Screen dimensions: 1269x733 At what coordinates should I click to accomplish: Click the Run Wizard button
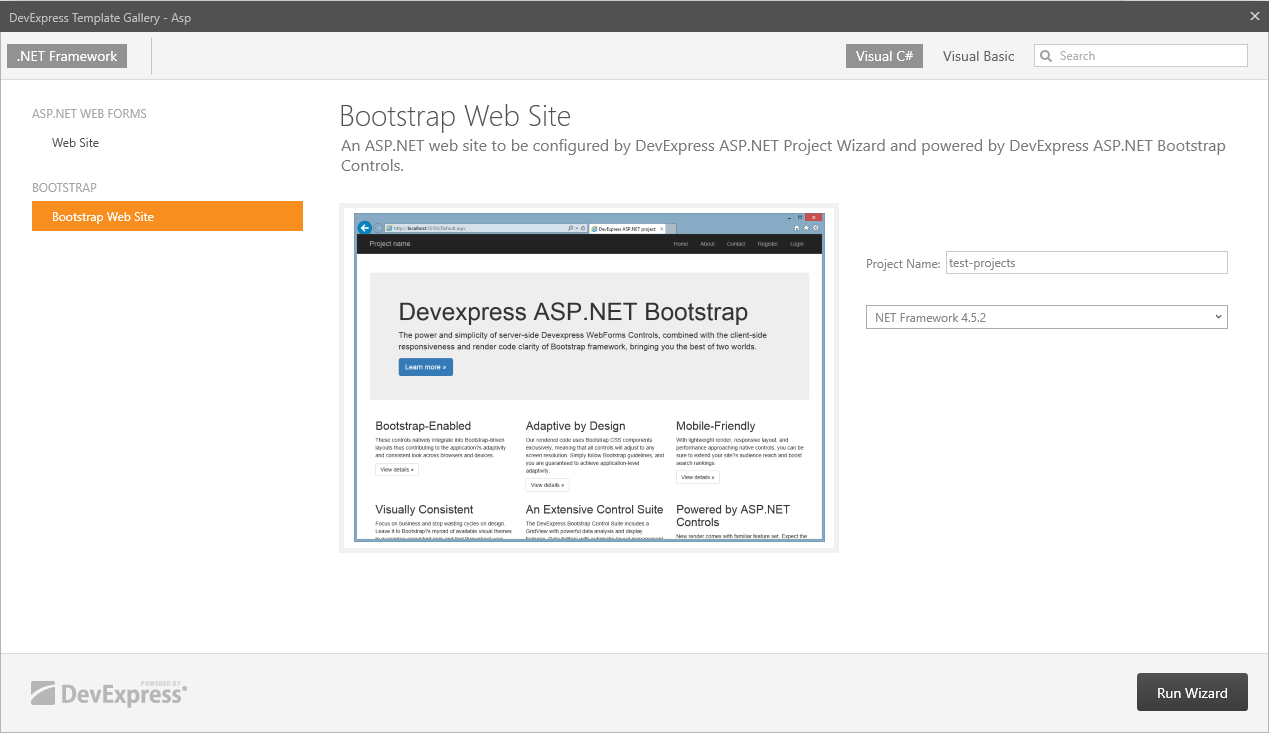[x=1192, y=692]
